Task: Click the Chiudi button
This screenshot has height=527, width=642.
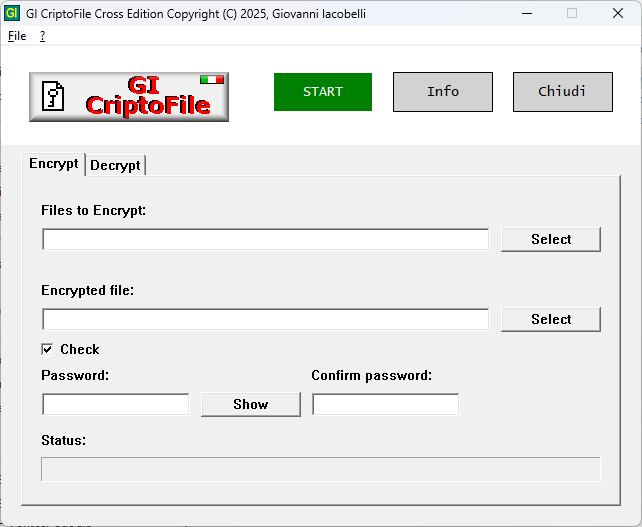Action: click(563, 92)
